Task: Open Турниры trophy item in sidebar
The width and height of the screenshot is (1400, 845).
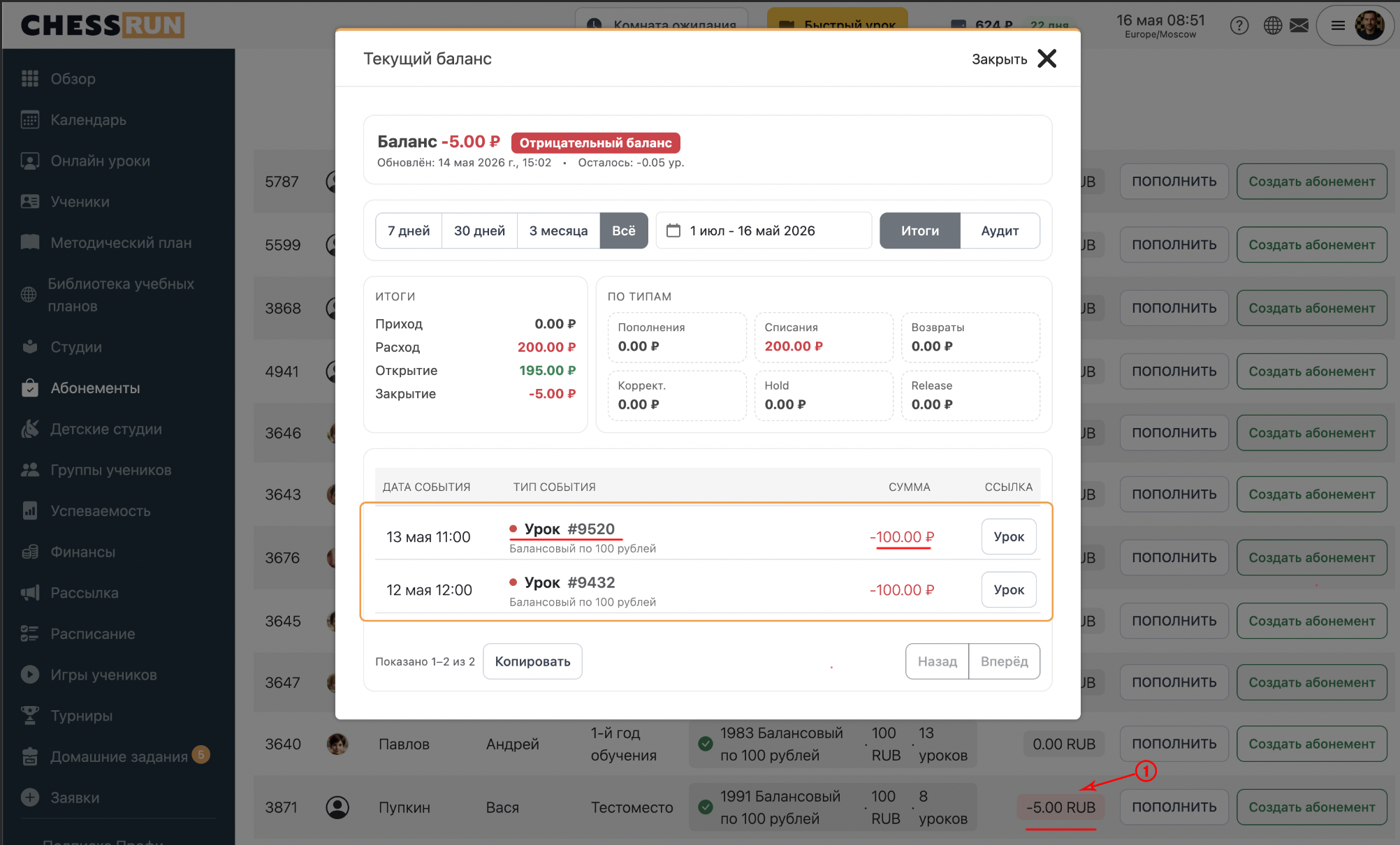Action: pos(81,716)
